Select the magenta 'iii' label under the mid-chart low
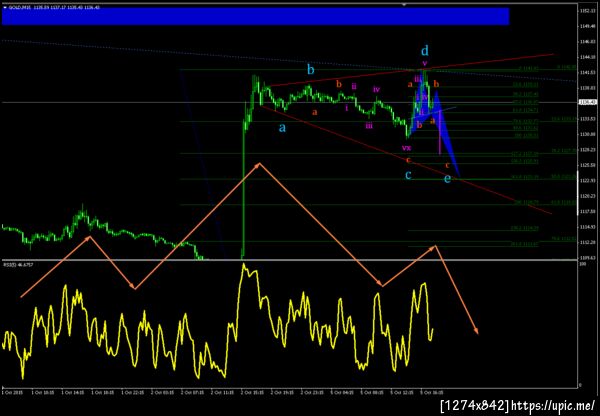Viewport: 600px width, 416px height. [369, 126]
